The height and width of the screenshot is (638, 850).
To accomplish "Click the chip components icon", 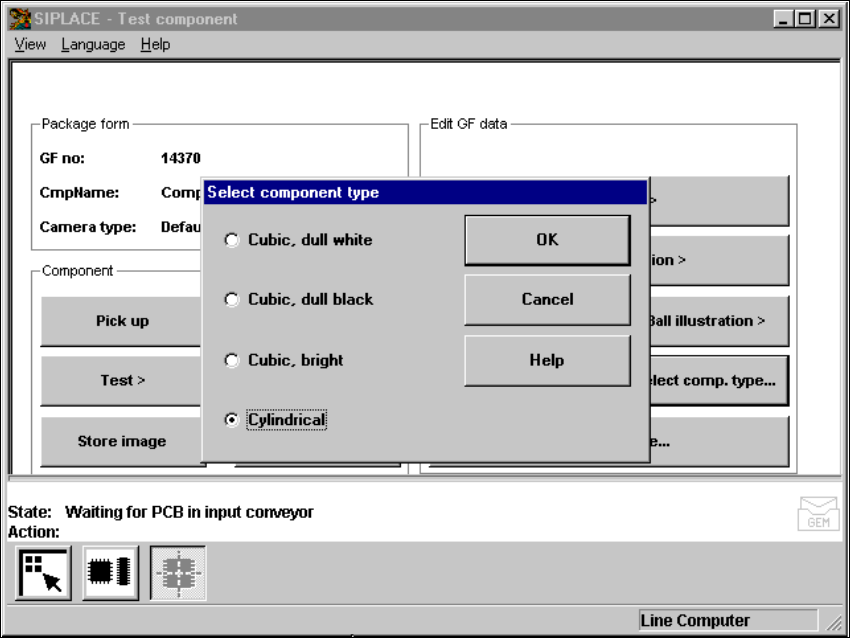I will tap(110, 573).
